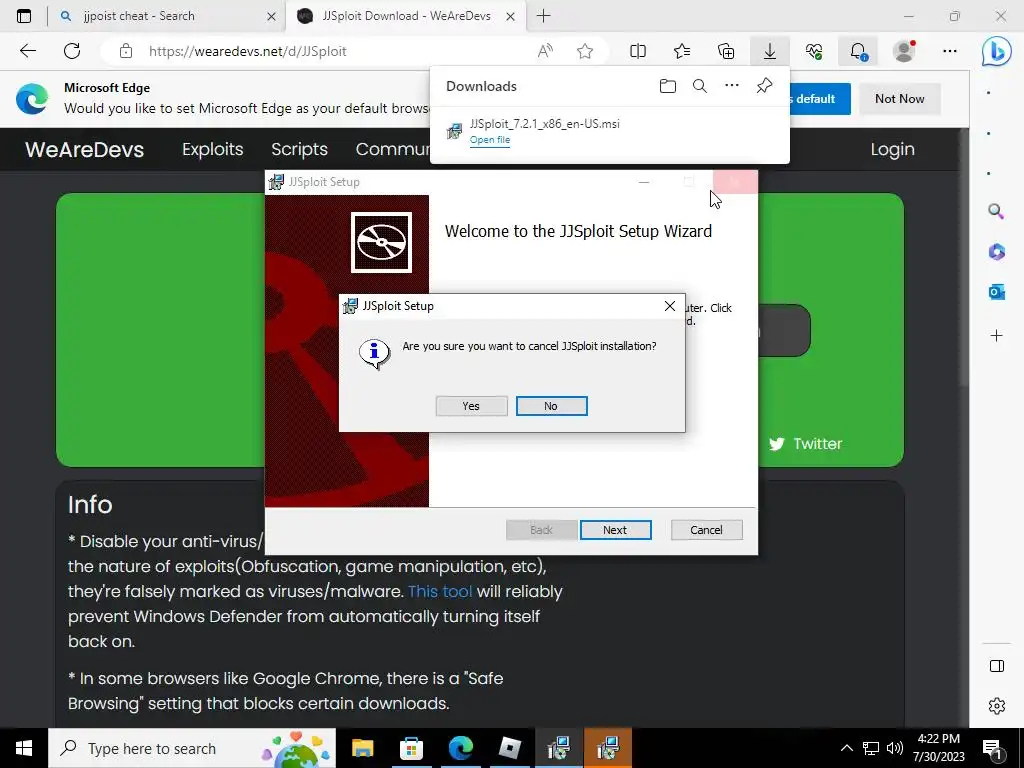Viewport: 1024px width, 768px height.
Task: Open the tab actions menu icon
Action: point(24,16)
